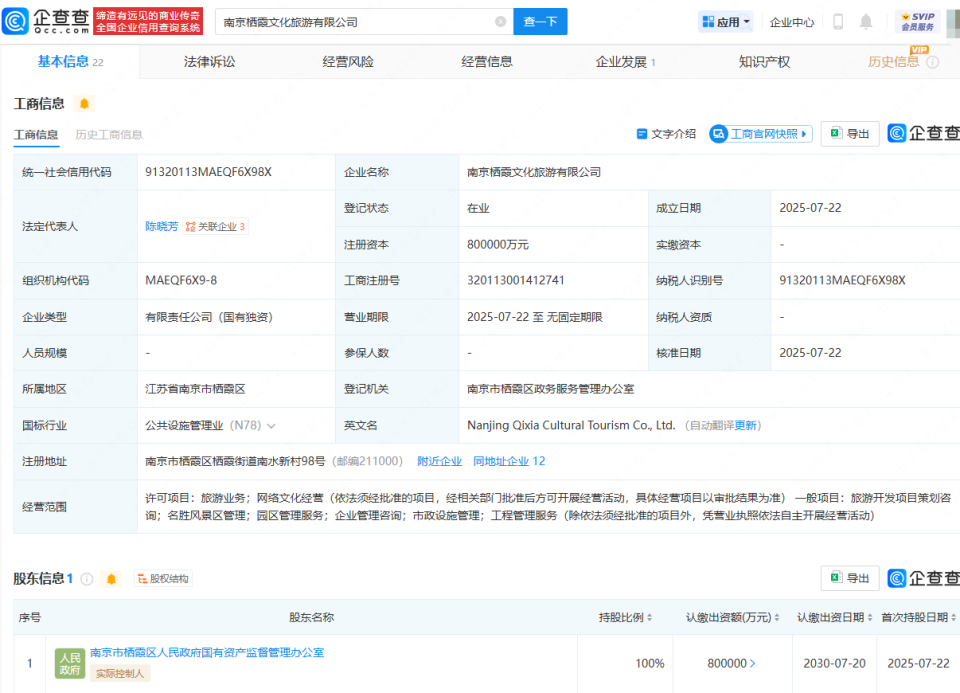Image resolution: width=960 pixels, height=693 pixels.
Task: Select the 历史工商信息 sub-tab
Action: 109,135
